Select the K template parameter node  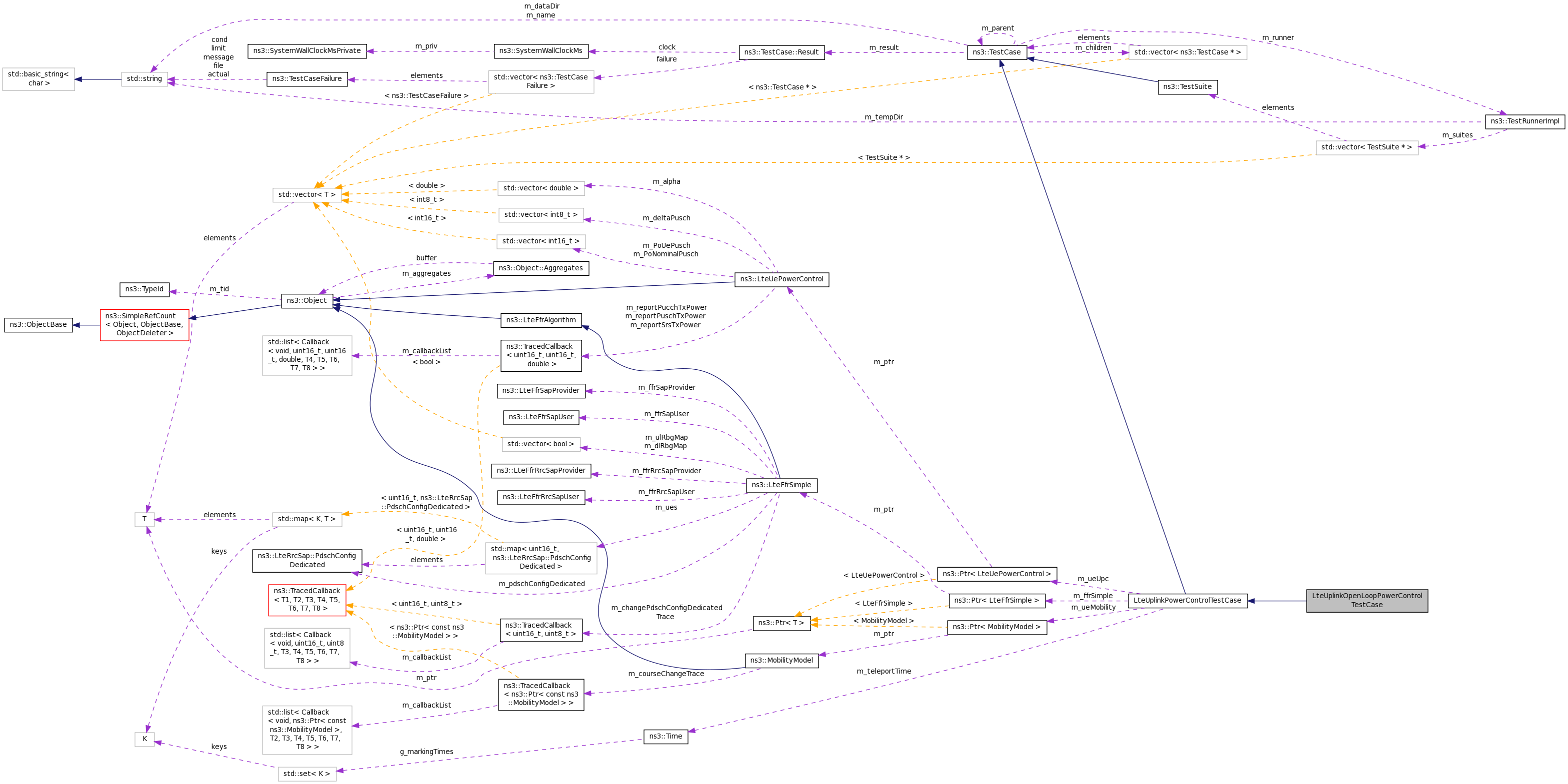click(x=144, y=740)
